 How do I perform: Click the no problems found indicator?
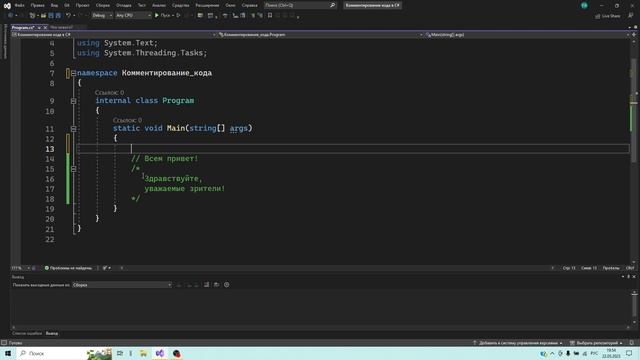click(x=68, y=268)
